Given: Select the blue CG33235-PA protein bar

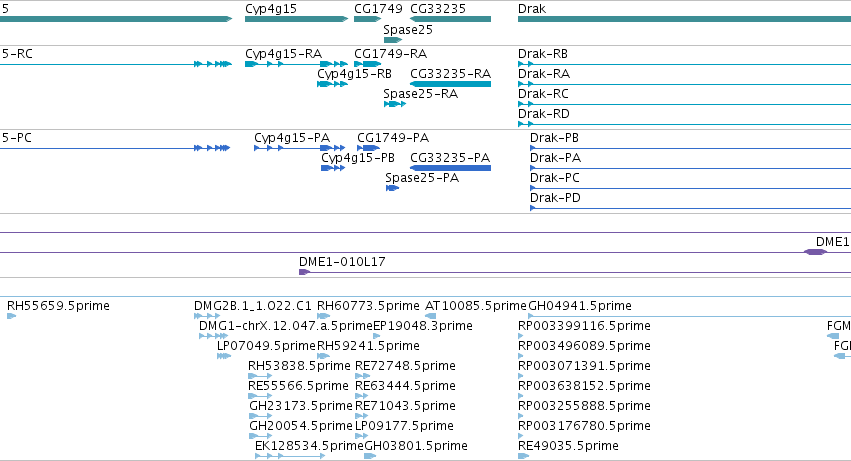Looking at the screenshot, I should tap(450, 168).
